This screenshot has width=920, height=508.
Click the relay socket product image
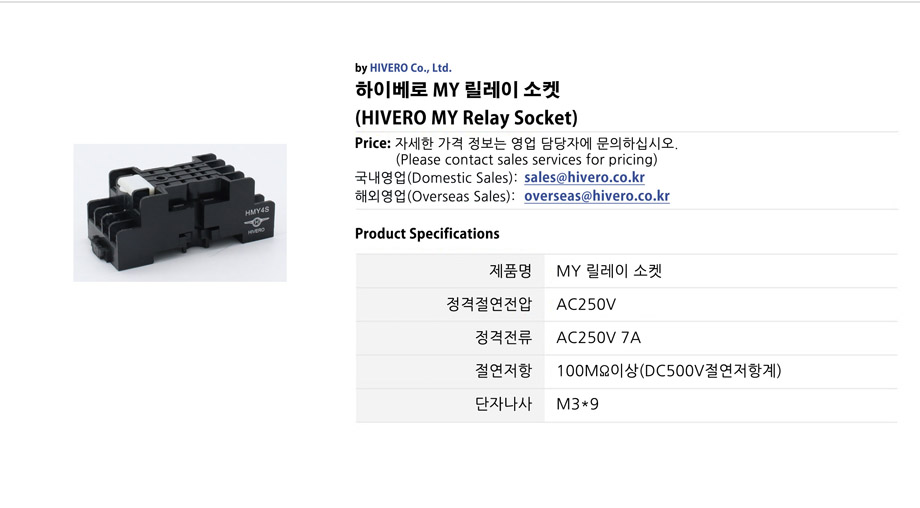(x=180, y=213)
